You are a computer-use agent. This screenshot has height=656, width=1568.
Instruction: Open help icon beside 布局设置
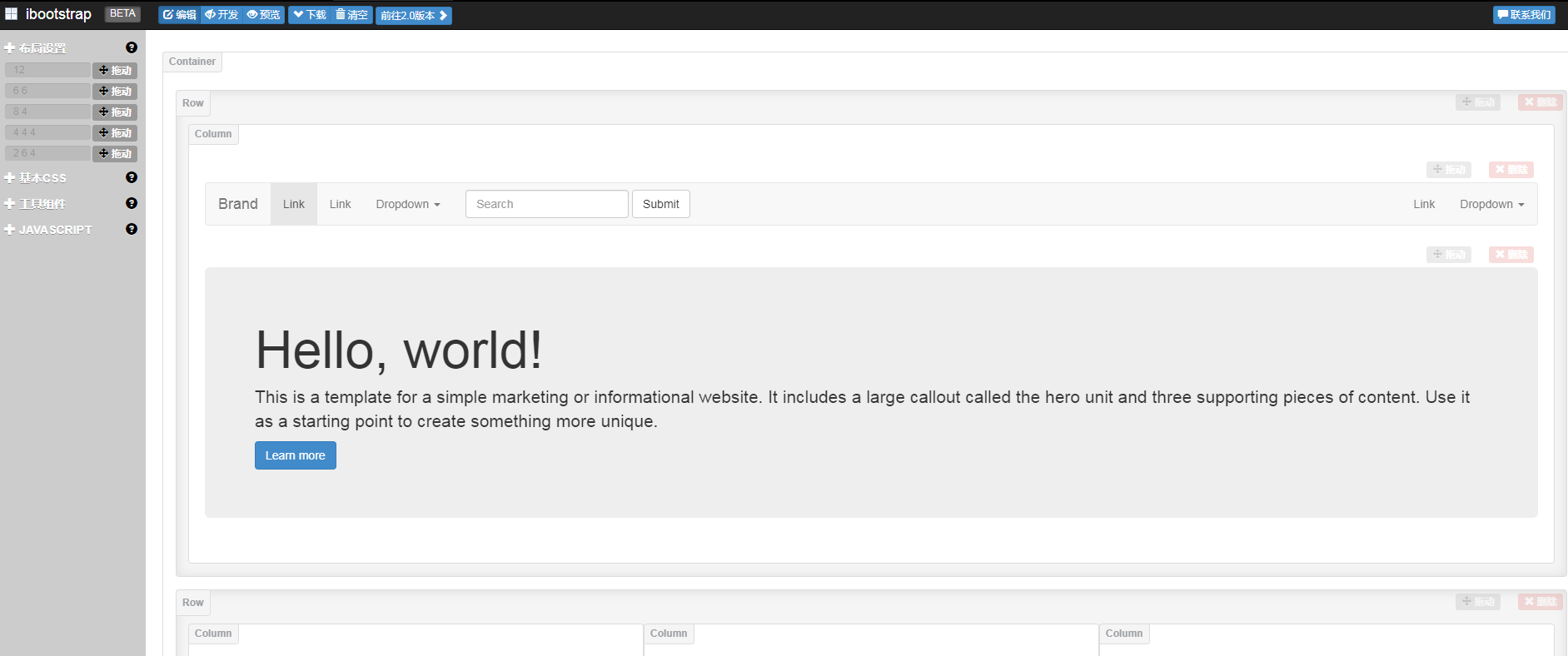(132, 47)
